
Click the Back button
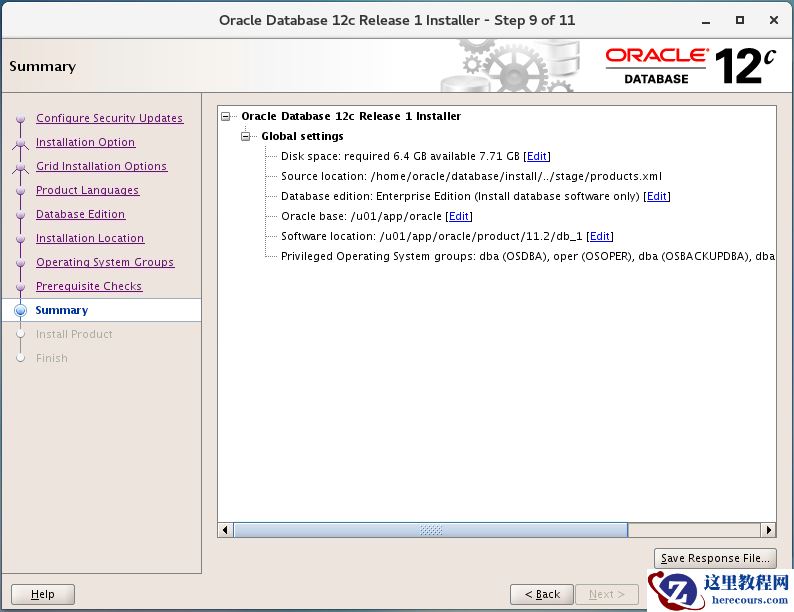click(x=542, y=594)
